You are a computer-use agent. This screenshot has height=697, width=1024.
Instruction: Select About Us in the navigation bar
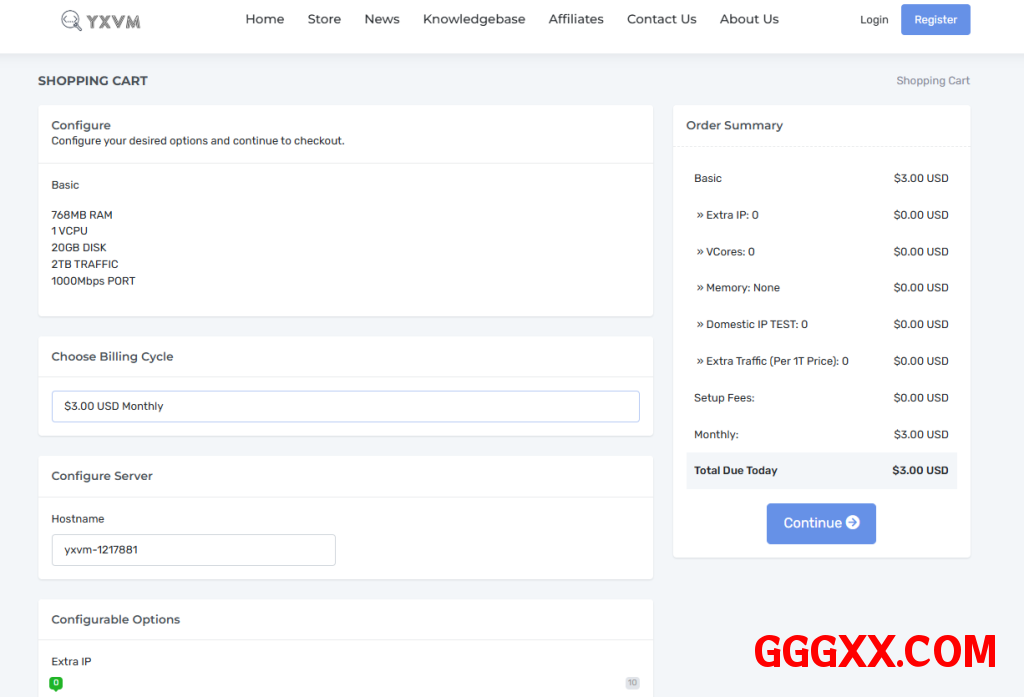click(x=749, y=19)
